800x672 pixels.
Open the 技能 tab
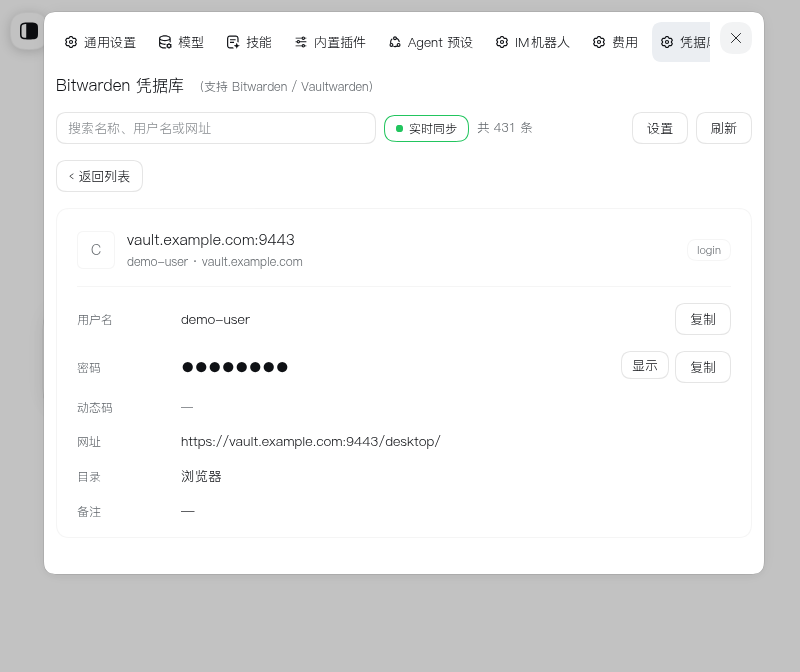pyautogui.click(x=249, y=42)
